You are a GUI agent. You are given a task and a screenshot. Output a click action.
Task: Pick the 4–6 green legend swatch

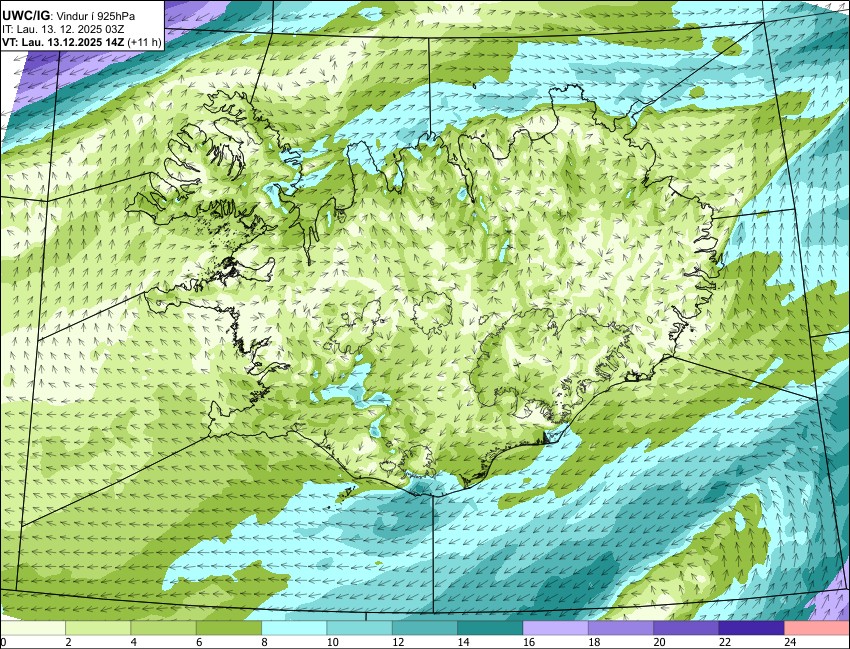pos(163,628)
